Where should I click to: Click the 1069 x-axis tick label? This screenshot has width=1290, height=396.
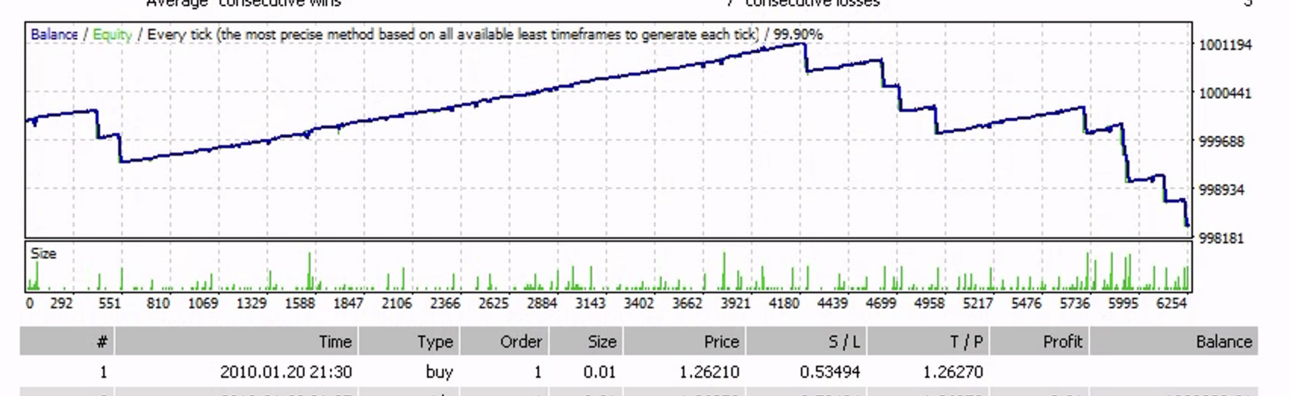pyautogui.click(x=204, y=303)
